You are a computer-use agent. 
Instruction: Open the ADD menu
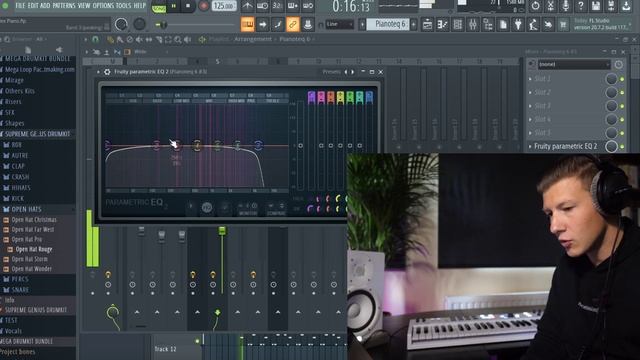[x=45, y=6]
